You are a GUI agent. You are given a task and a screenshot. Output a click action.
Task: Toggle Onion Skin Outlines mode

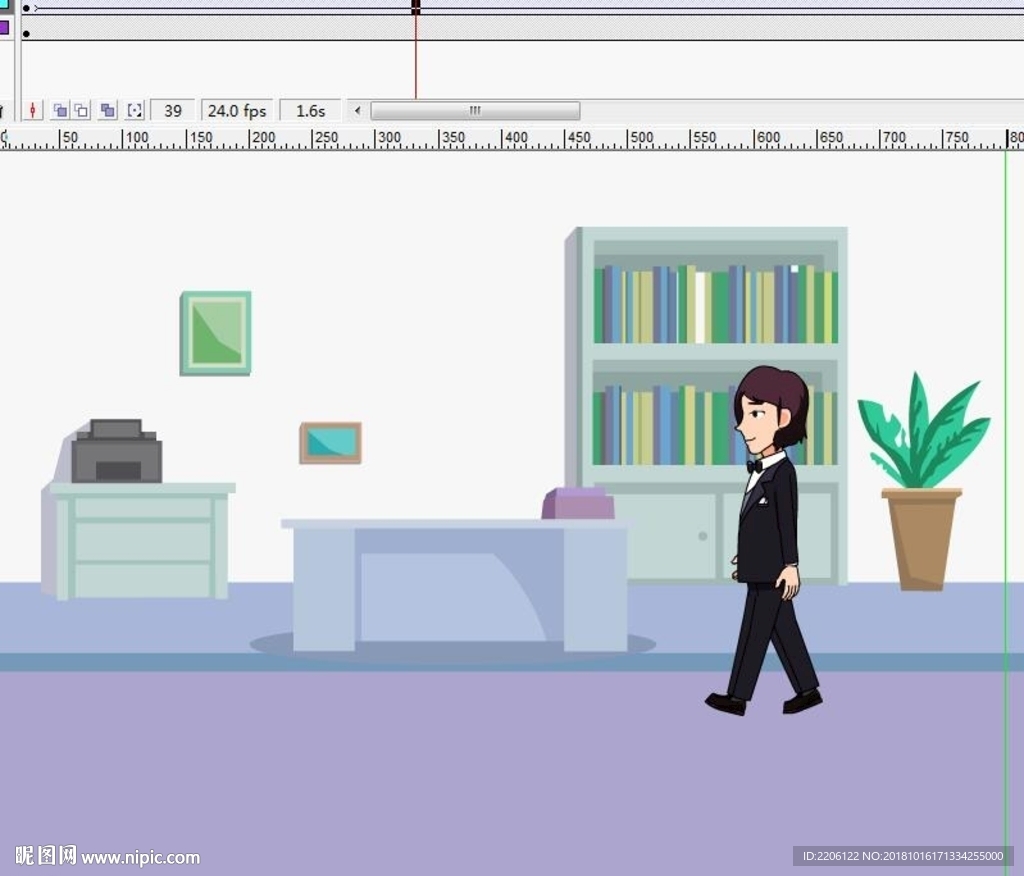point(82,110)
